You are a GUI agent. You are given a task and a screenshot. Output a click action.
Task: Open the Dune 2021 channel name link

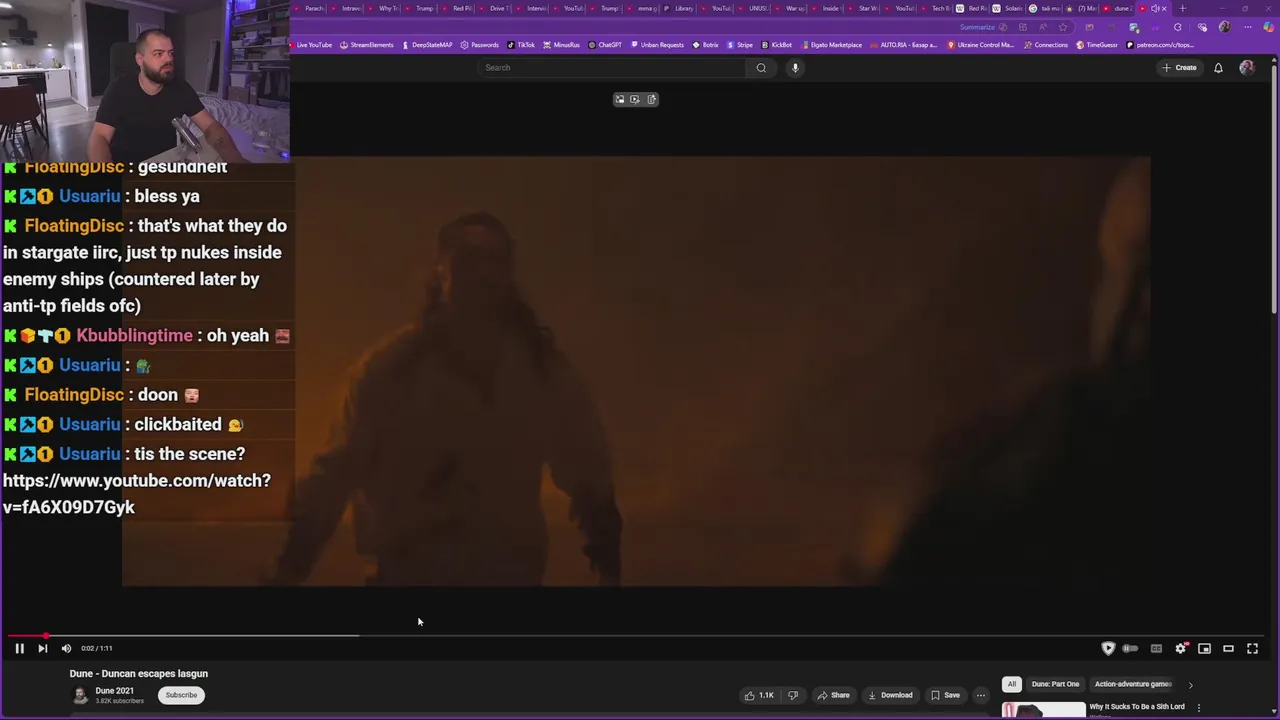114,691
